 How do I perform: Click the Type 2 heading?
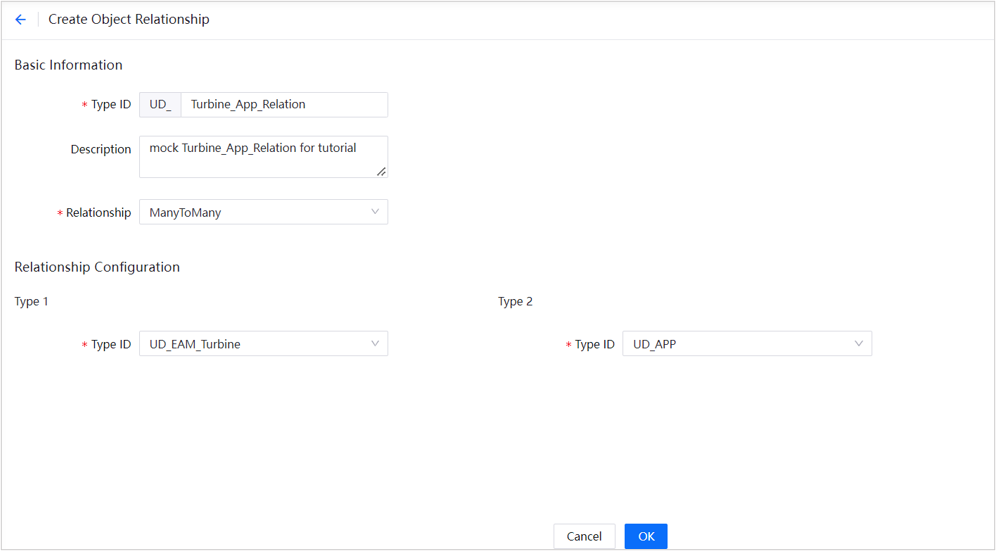[515, 301]
